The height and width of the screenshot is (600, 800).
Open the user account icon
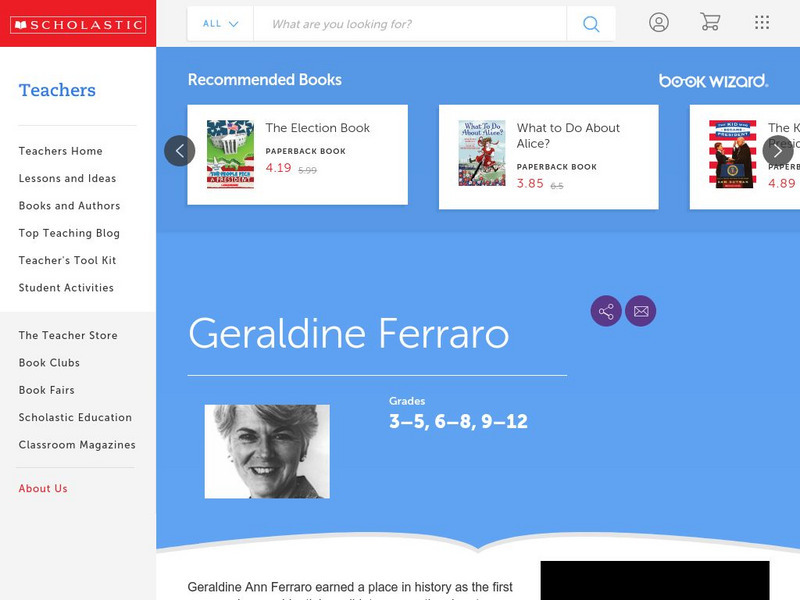[x=658, y=22]
